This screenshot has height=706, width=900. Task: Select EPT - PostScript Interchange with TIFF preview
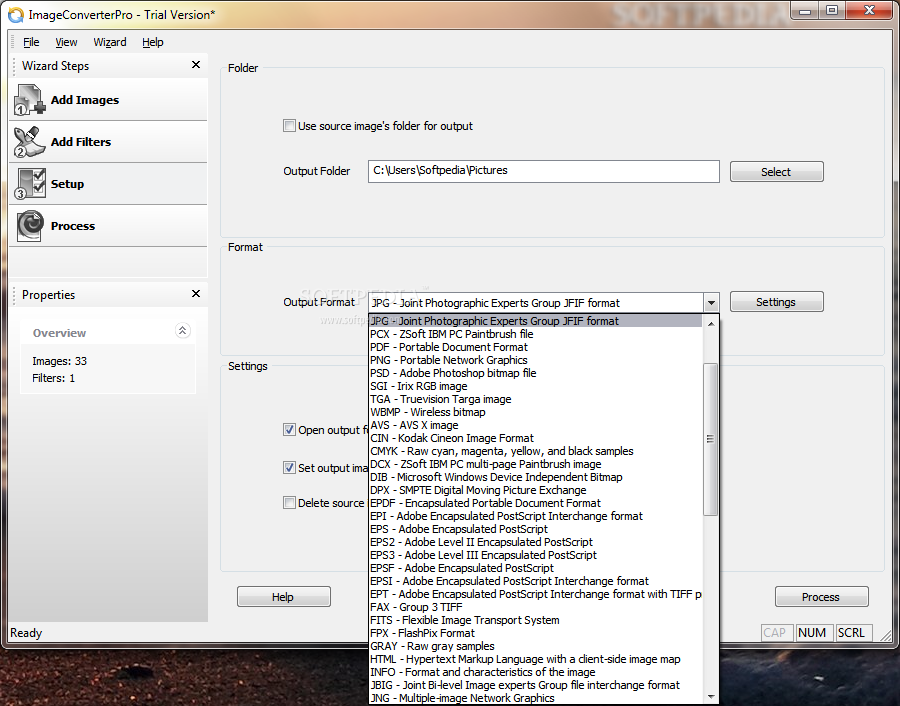(536, 594)
